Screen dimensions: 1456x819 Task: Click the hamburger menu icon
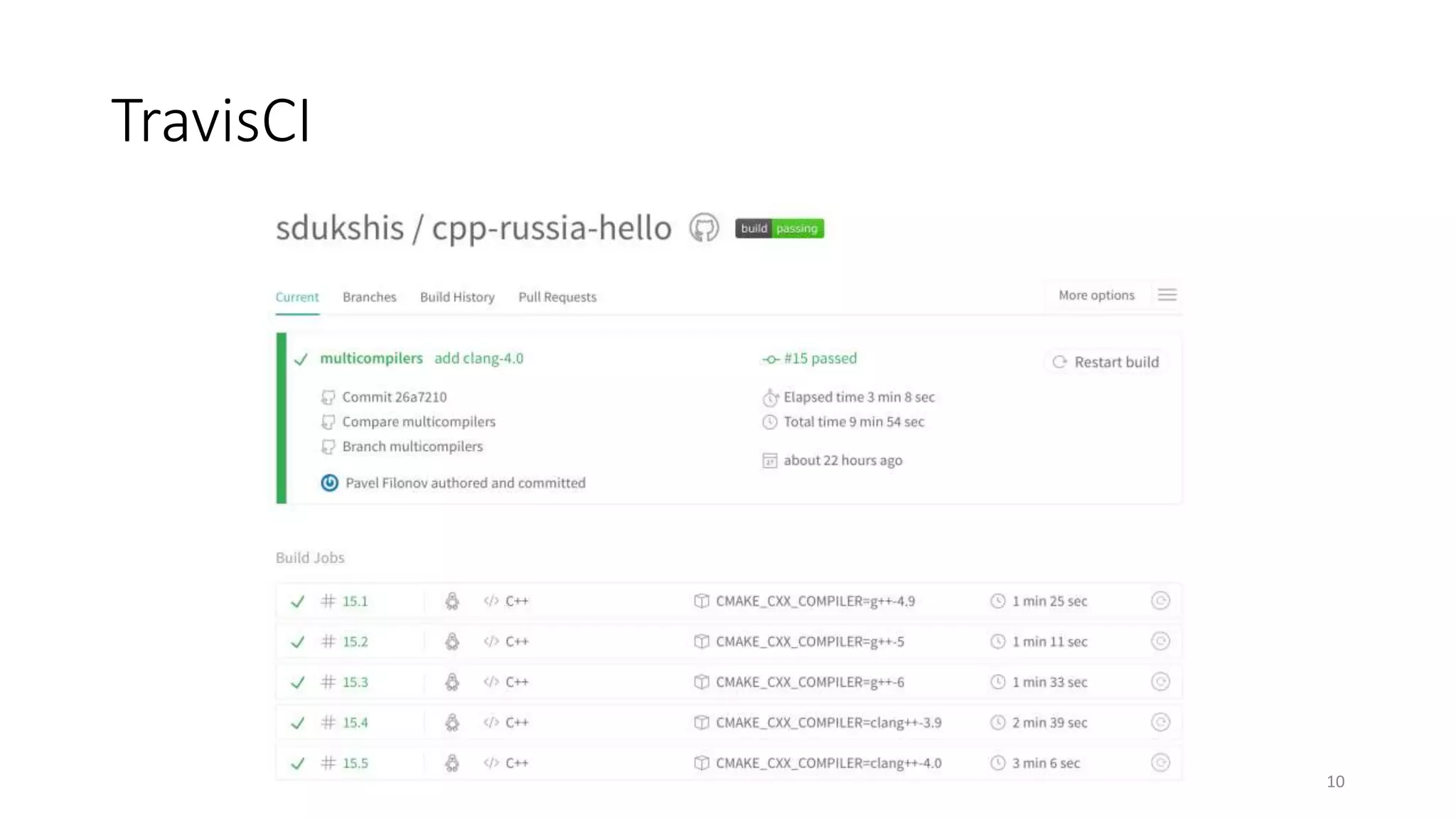[x=1167, y=295]
